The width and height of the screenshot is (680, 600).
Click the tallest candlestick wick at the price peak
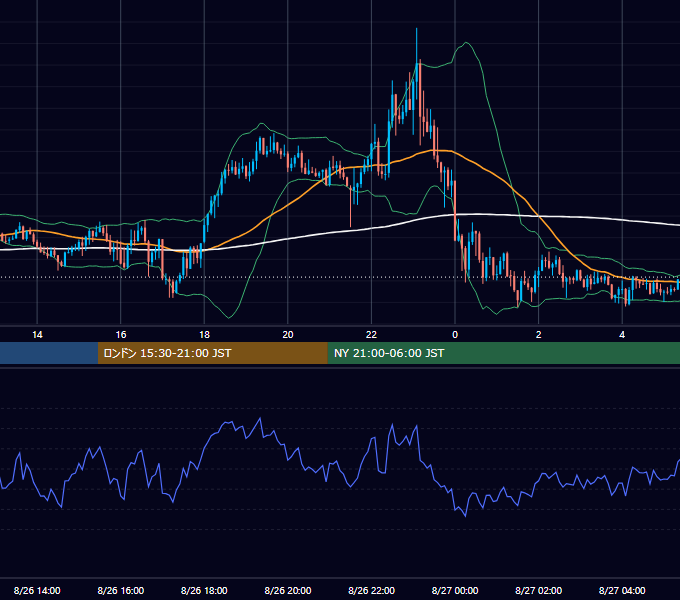tap(416, 46)
